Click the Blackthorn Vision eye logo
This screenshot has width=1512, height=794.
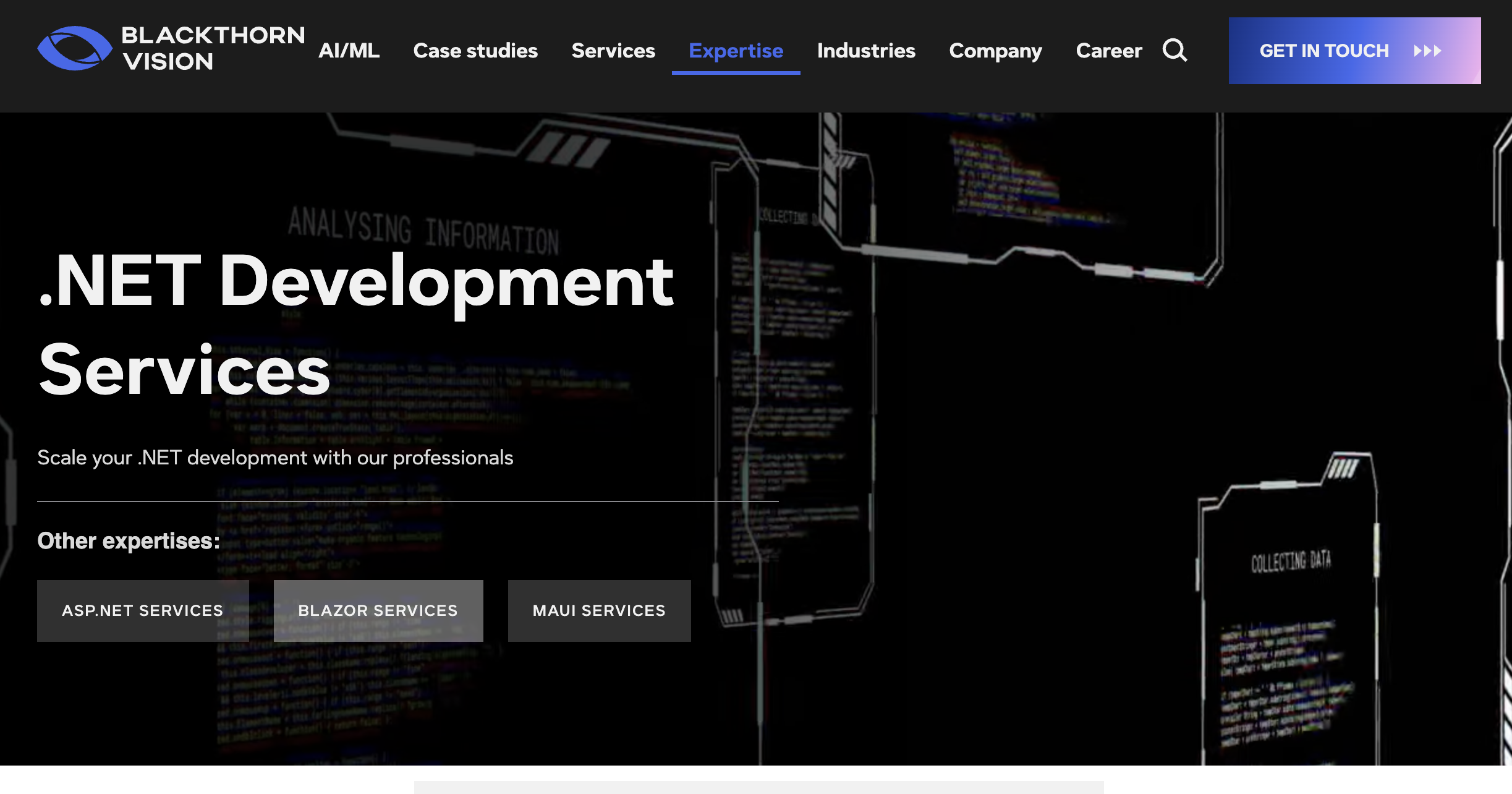[75, 48]
